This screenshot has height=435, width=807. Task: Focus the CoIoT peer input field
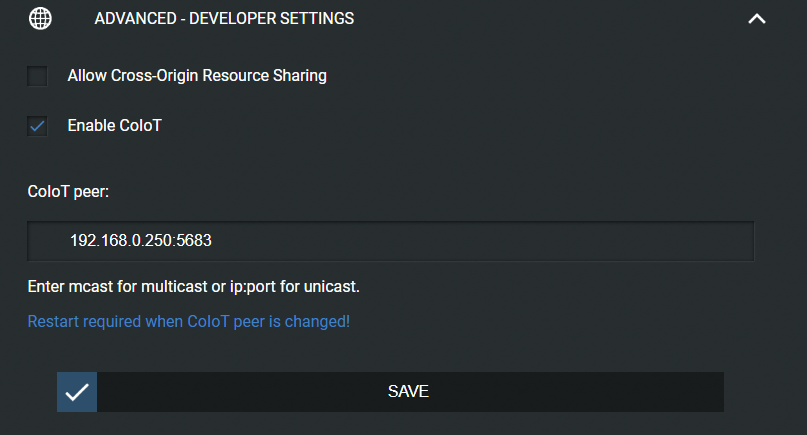pyautogui.click(x=390, y=241)
